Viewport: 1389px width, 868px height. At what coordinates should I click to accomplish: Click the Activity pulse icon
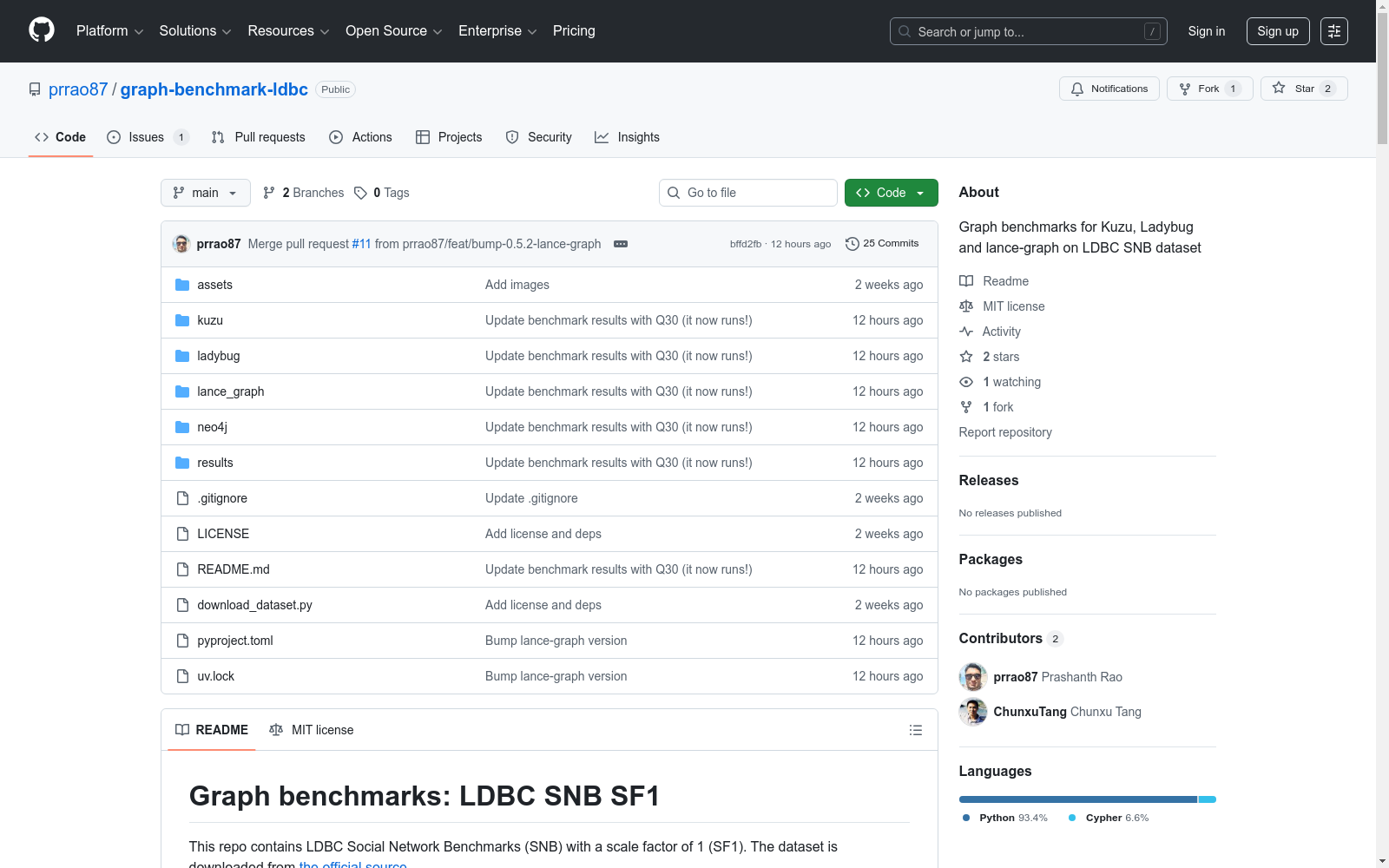click(x=966, y=332)
